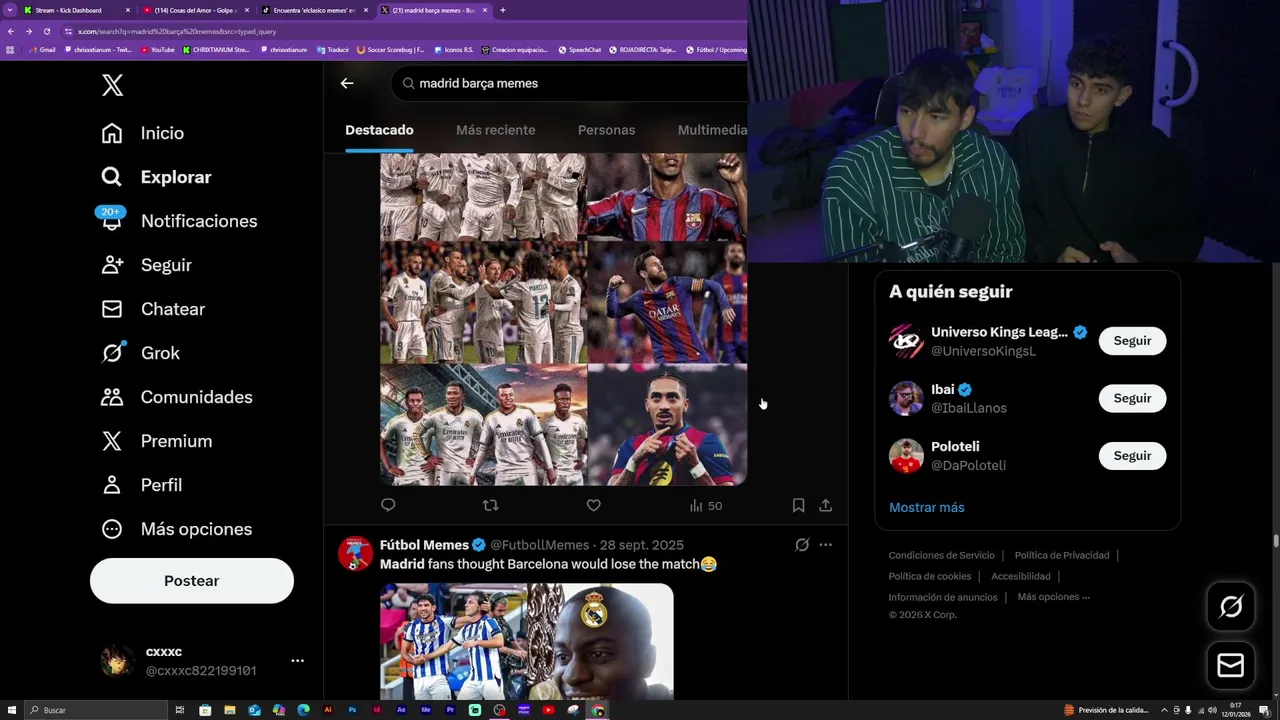Screen dimensions: 1280x720
Task: Show hidden system tray icons
Action: 1162,710
